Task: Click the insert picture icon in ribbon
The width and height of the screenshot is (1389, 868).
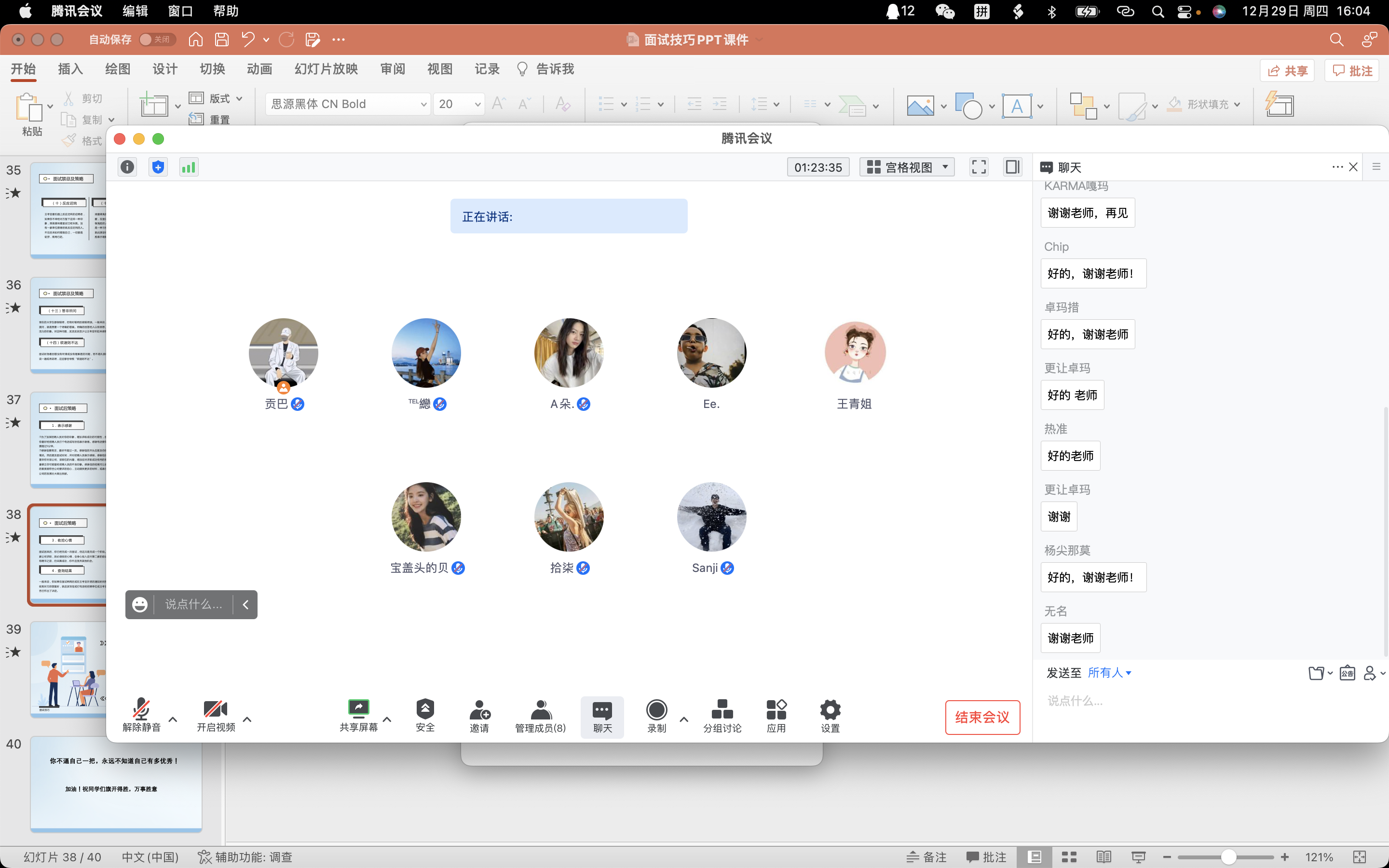Action: (x=920, y=105)
